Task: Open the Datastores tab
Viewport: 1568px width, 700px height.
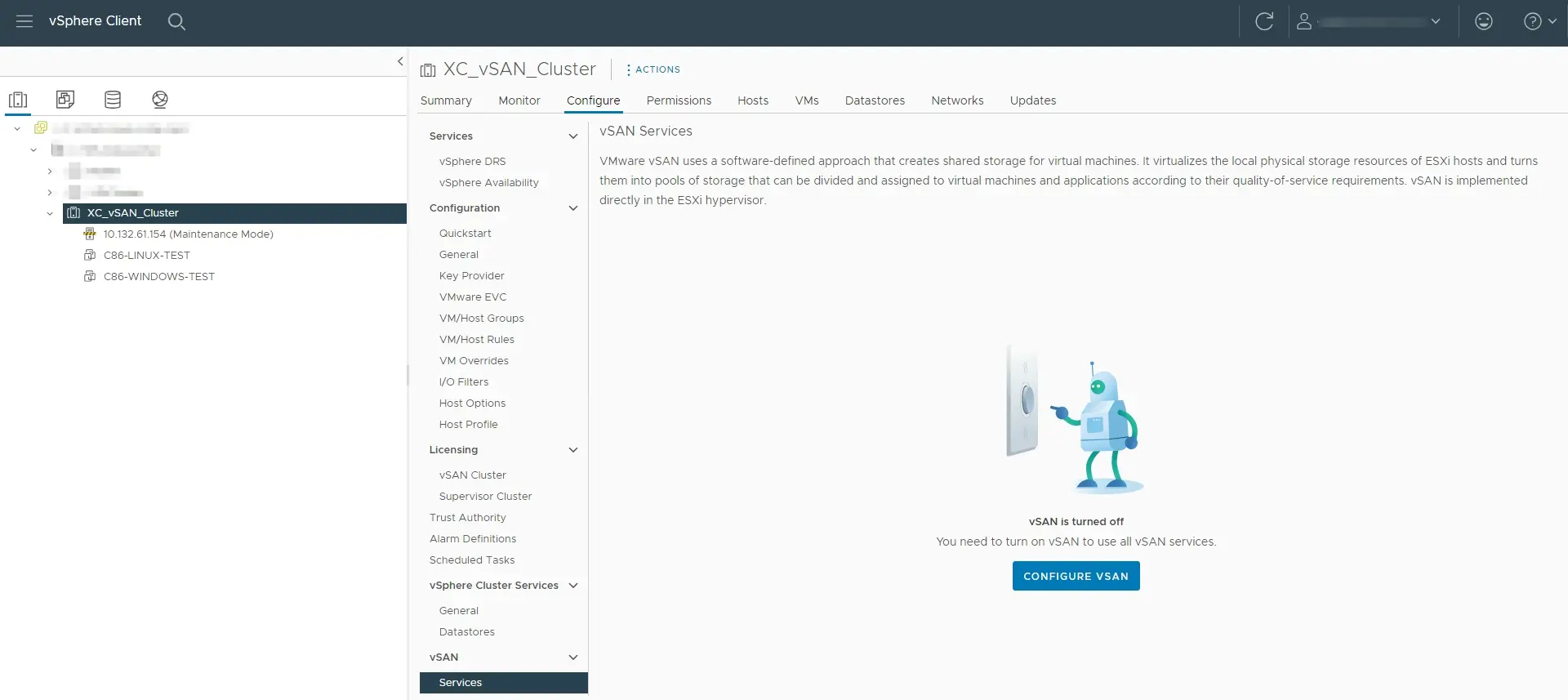Action: (x=875, y=100)
